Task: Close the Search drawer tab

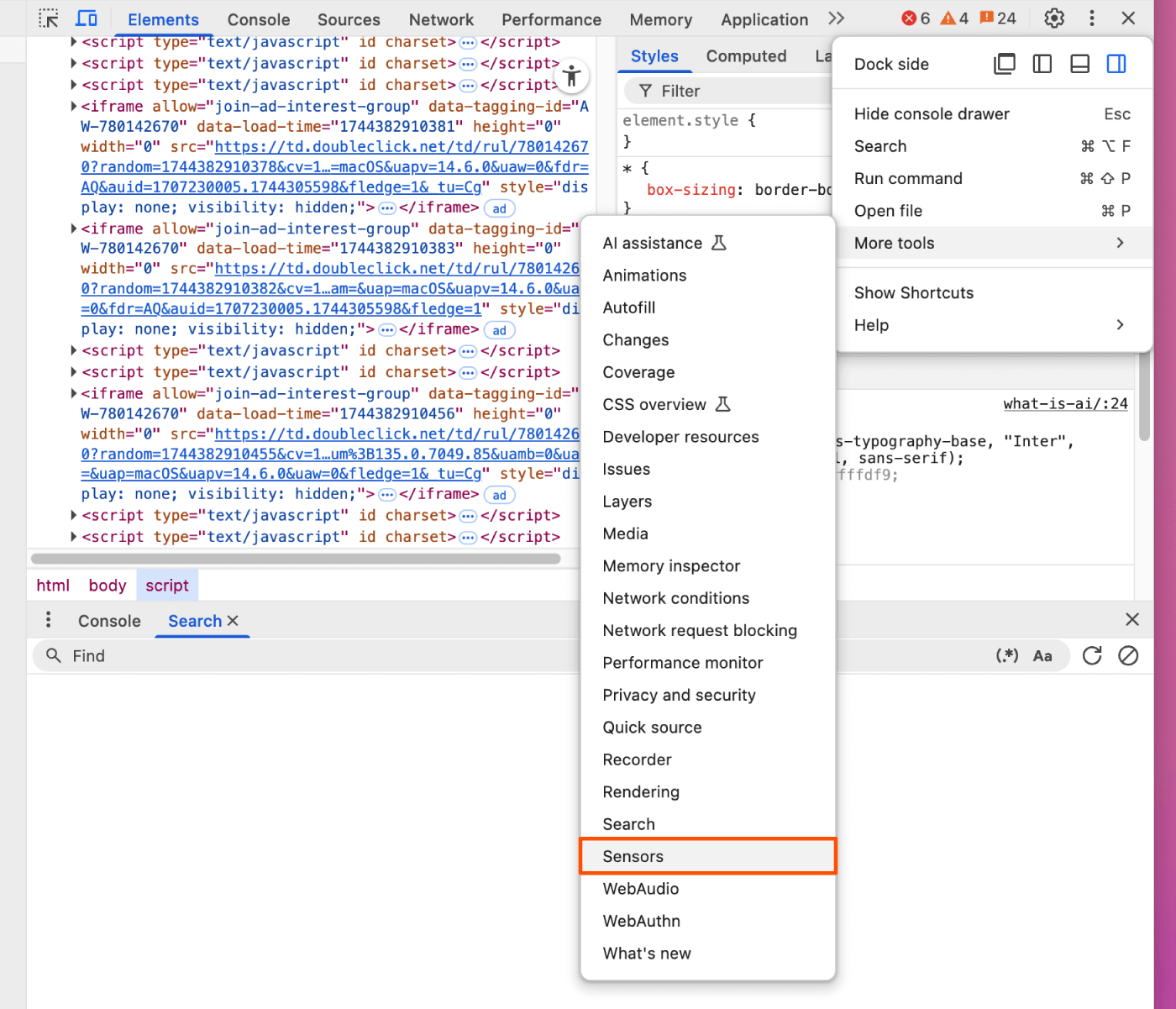Action: (x=233, y=621)
